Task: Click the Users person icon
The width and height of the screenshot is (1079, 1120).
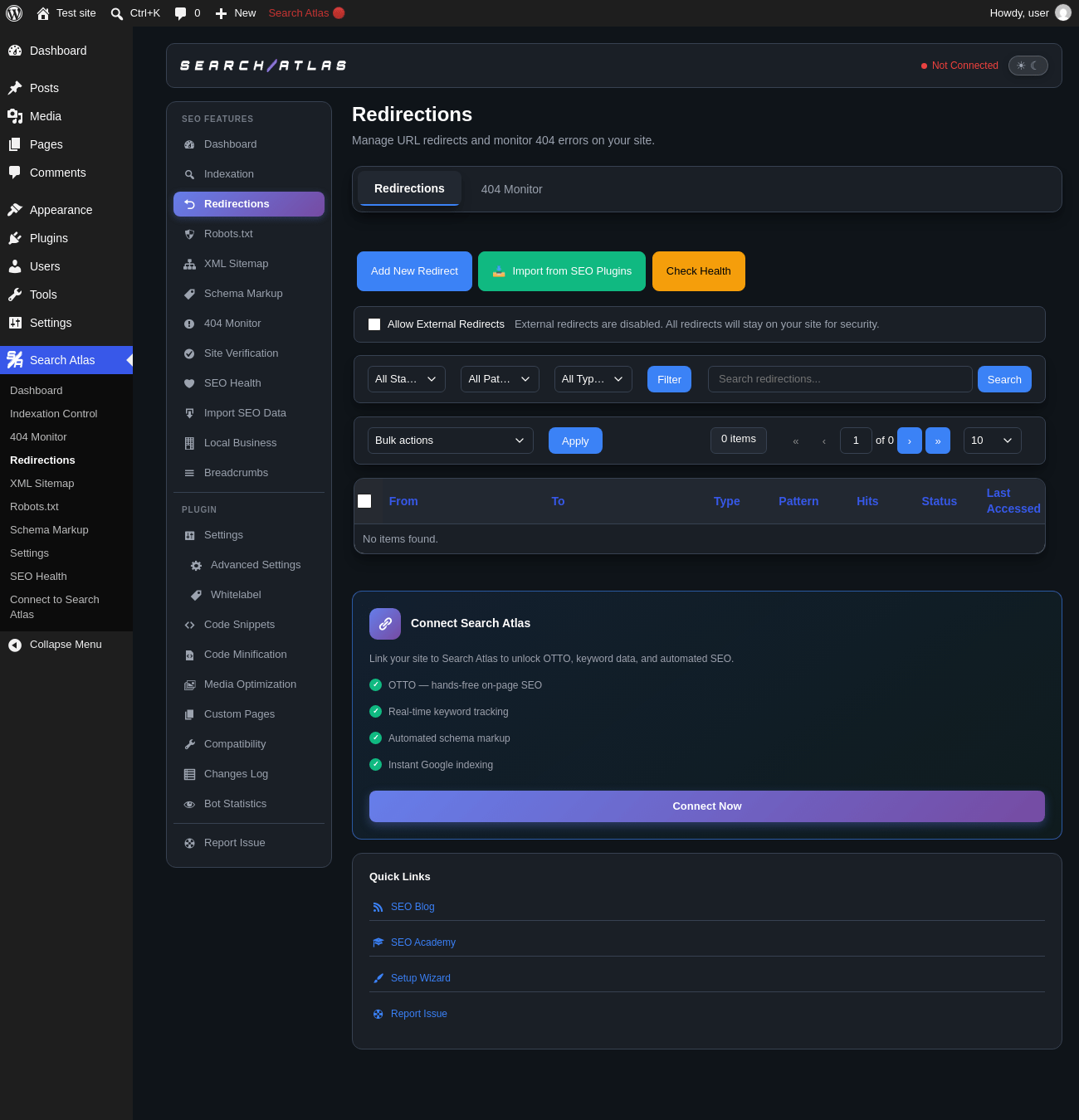Action: [15, 266]
